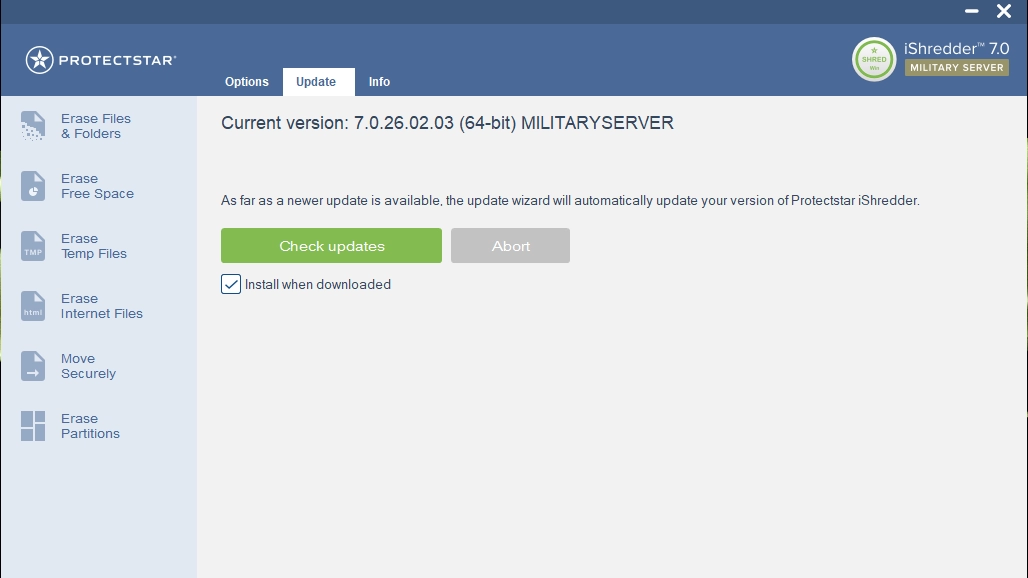Open the Erase Partitions grid icon
The height and width of the screenshot is (578, 1028).
click(33, 426)
